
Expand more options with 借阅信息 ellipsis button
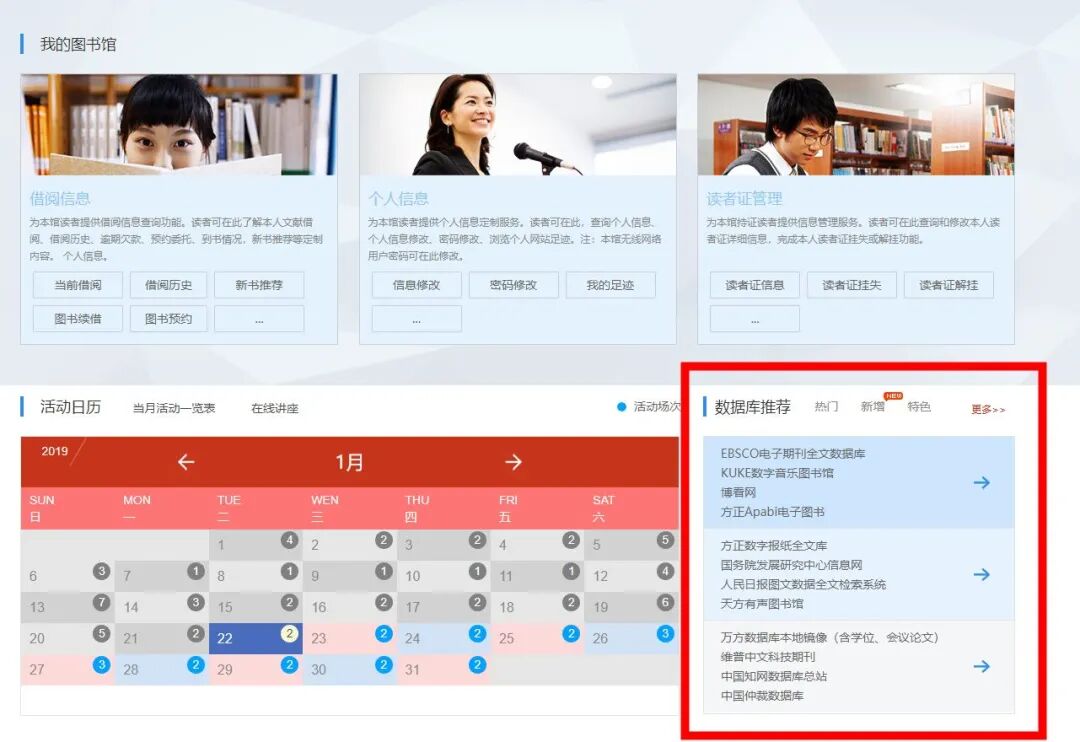pos(259,317)
